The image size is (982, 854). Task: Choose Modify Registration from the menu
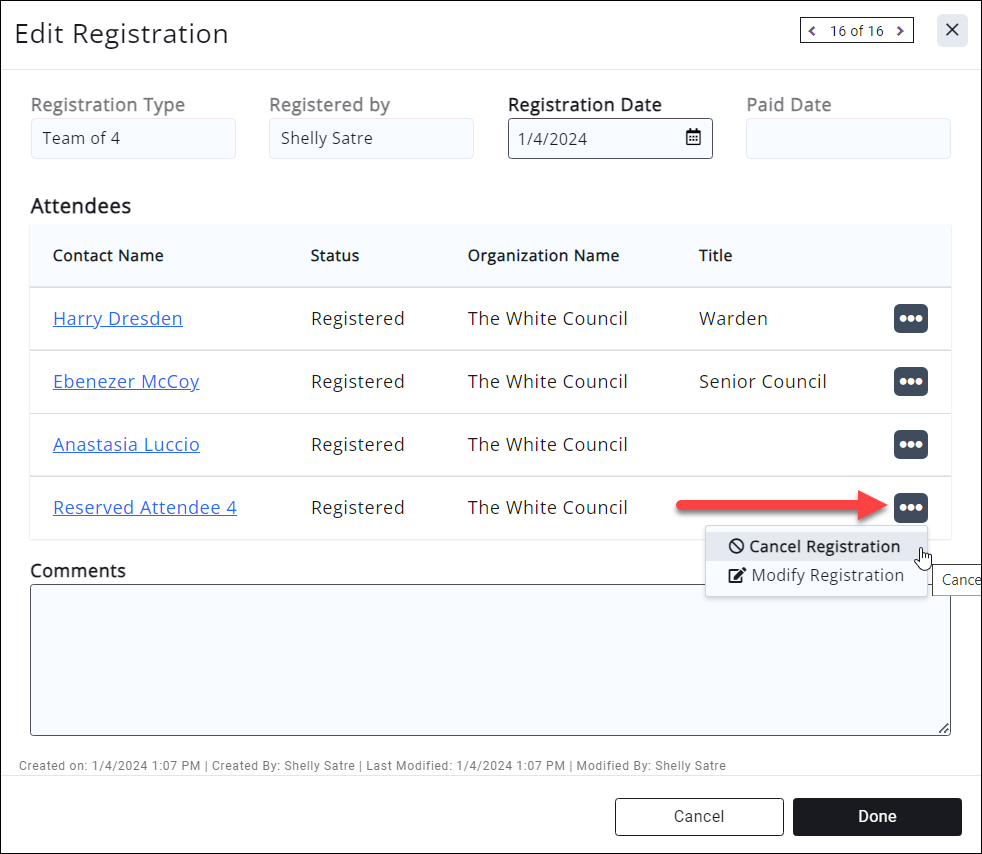tap(816, 575)
